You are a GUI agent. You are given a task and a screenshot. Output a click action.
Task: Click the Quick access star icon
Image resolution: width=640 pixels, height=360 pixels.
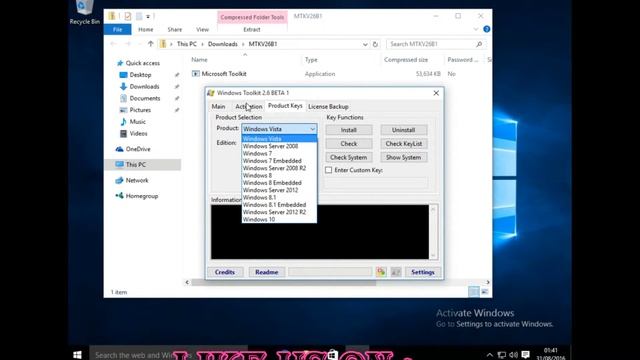coord(120,63)
